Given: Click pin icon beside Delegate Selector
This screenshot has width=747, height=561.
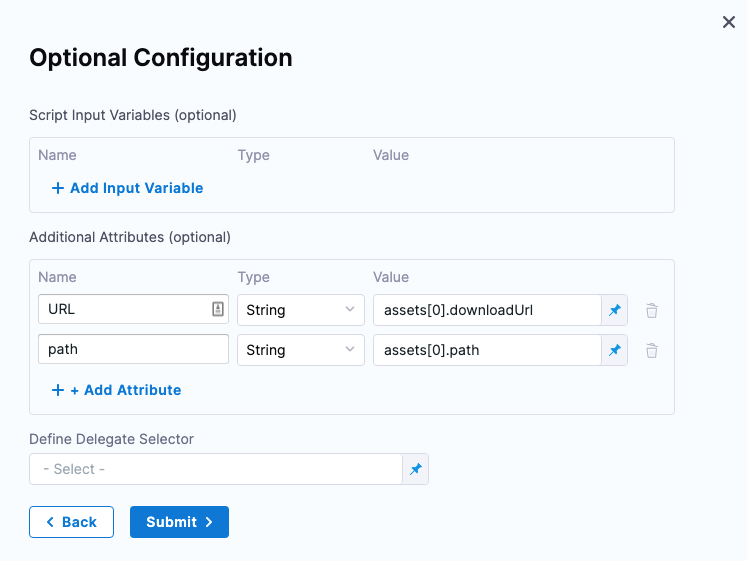Looking at the screenshot, I should click(415, 469).
